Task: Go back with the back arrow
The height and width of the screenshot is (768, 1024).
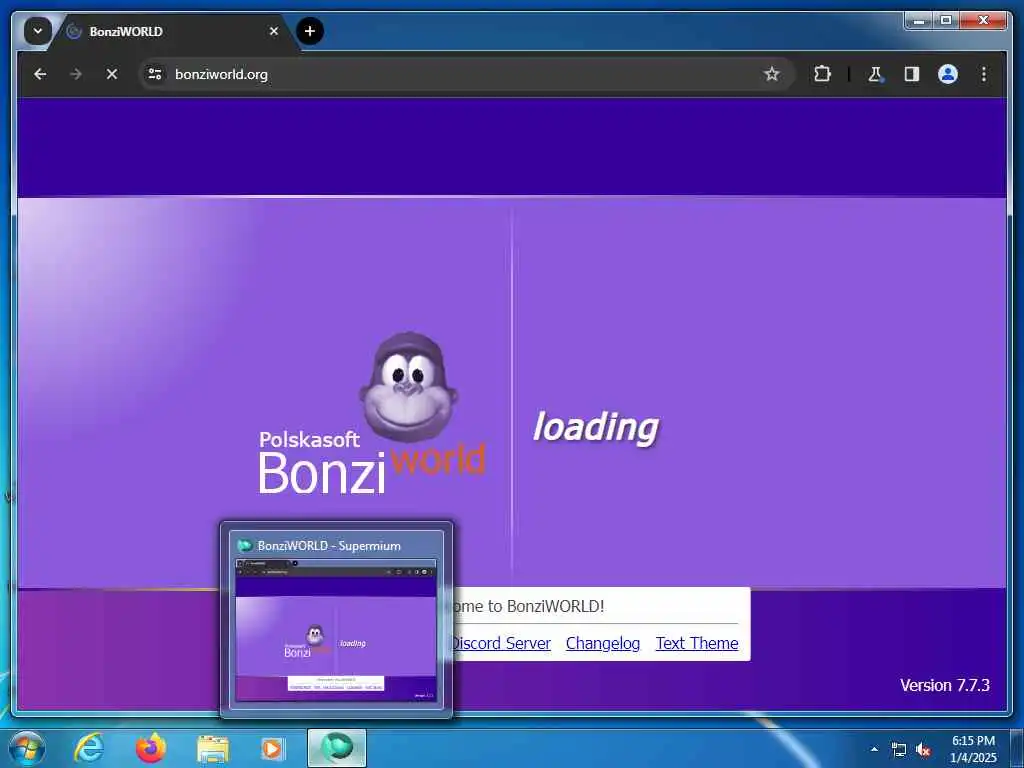Action: 40,74
